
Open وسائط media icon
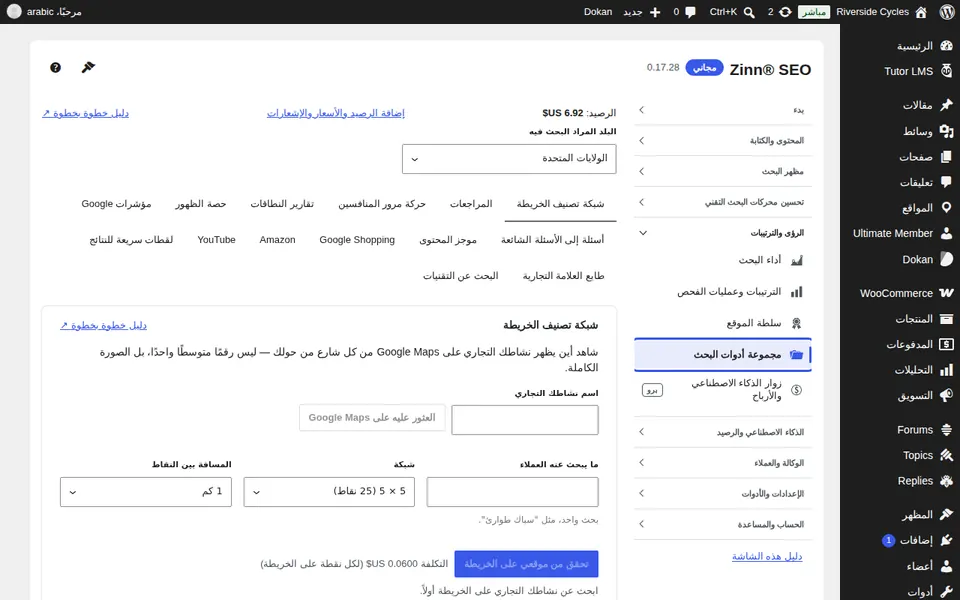coord(947,131)
